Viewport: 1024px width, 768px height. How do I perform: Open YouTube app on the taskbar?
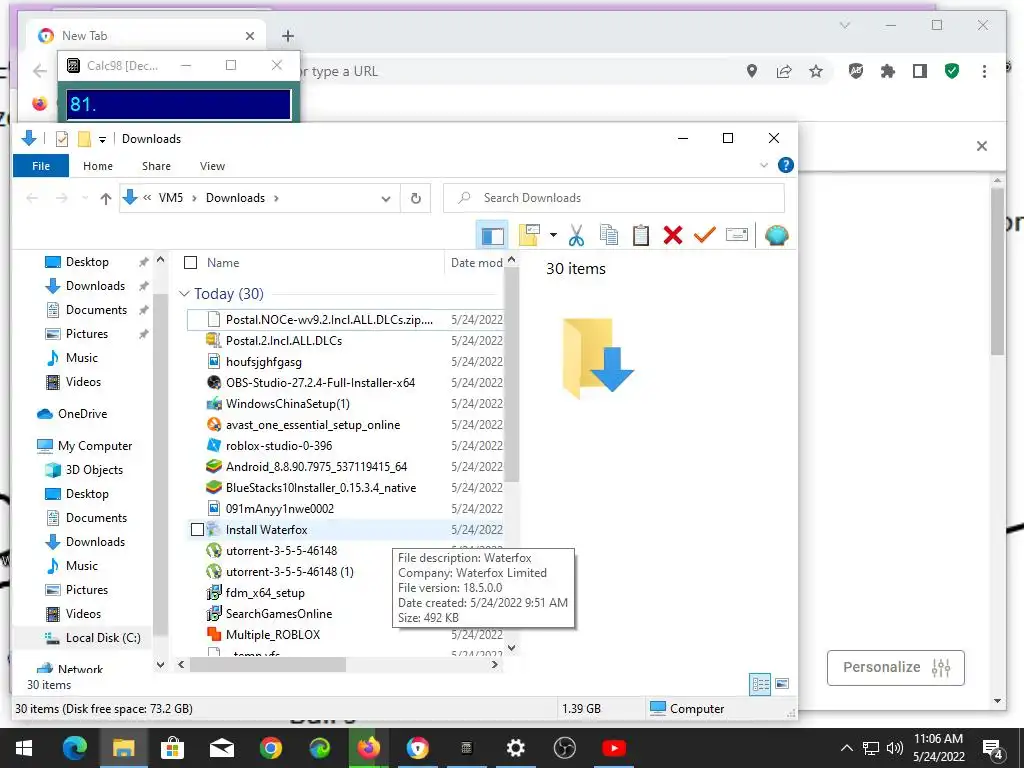pyautogui.click(x=614, y=748)
